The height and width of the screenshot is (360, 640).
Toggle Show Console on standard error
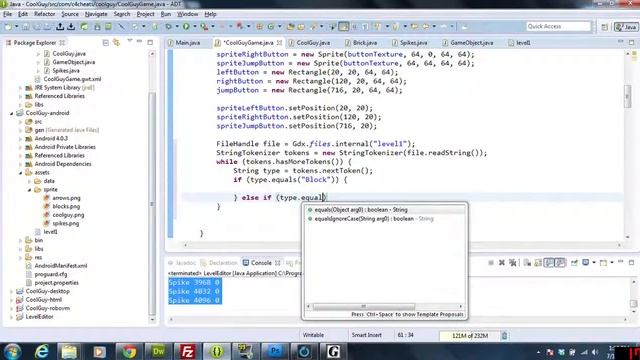tap(560, 262)
